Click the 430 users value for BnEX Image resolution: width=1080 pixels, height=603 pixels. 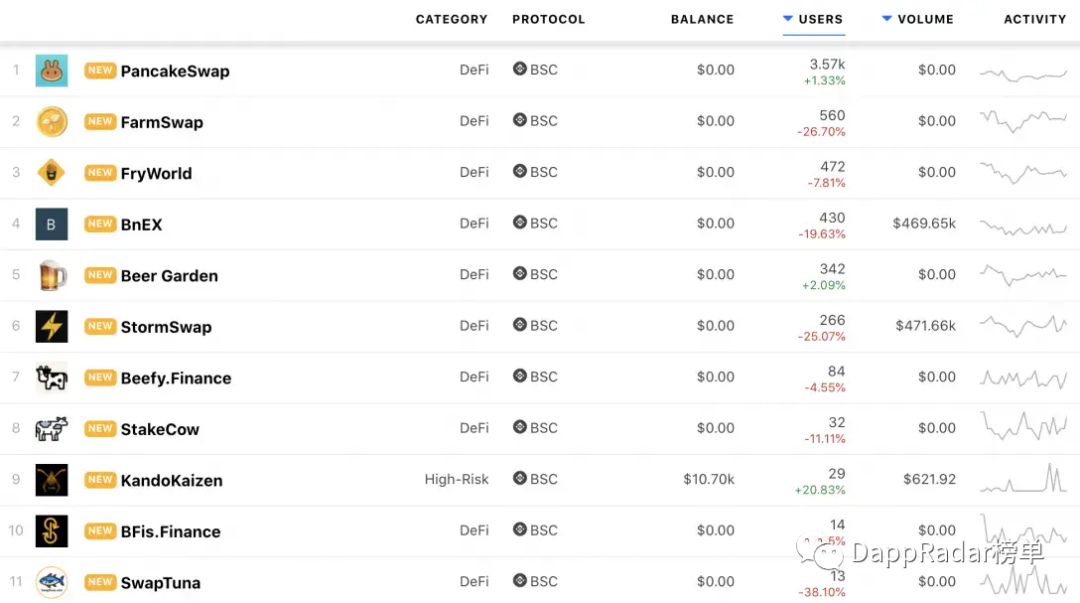tap(832, 218)
